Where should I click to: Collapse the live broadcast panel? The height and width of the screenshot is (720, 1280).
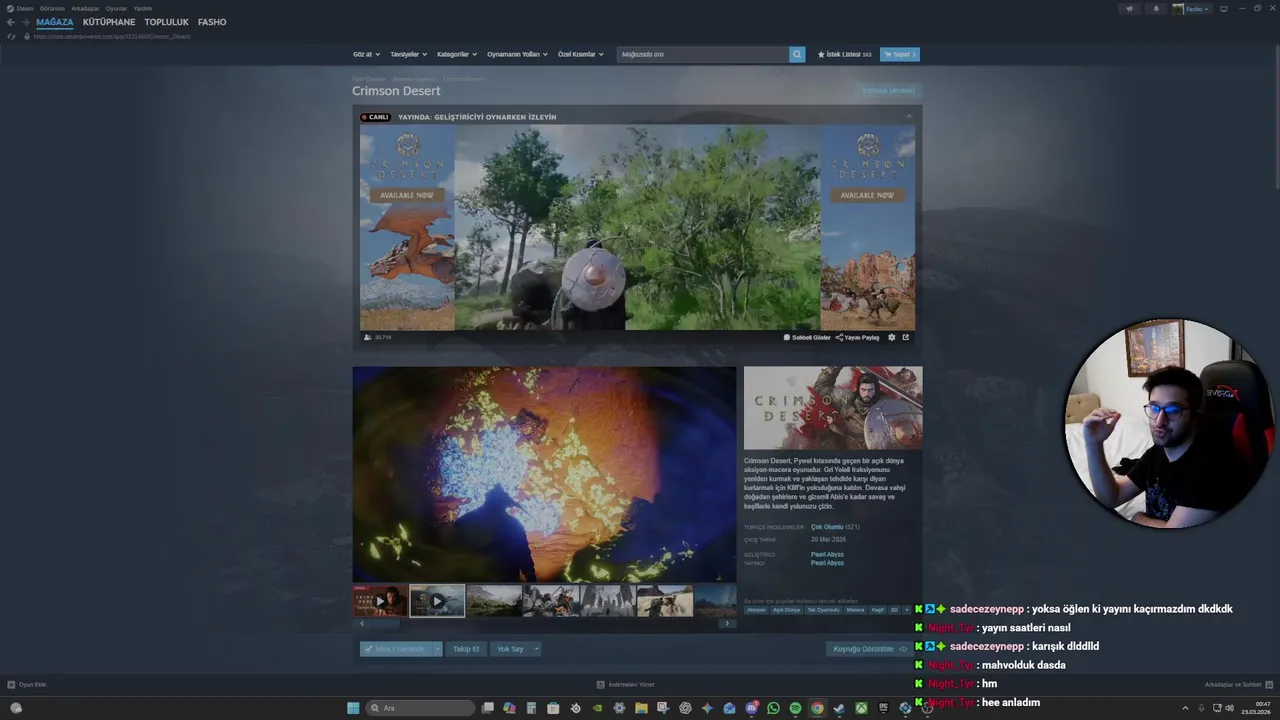909,117
